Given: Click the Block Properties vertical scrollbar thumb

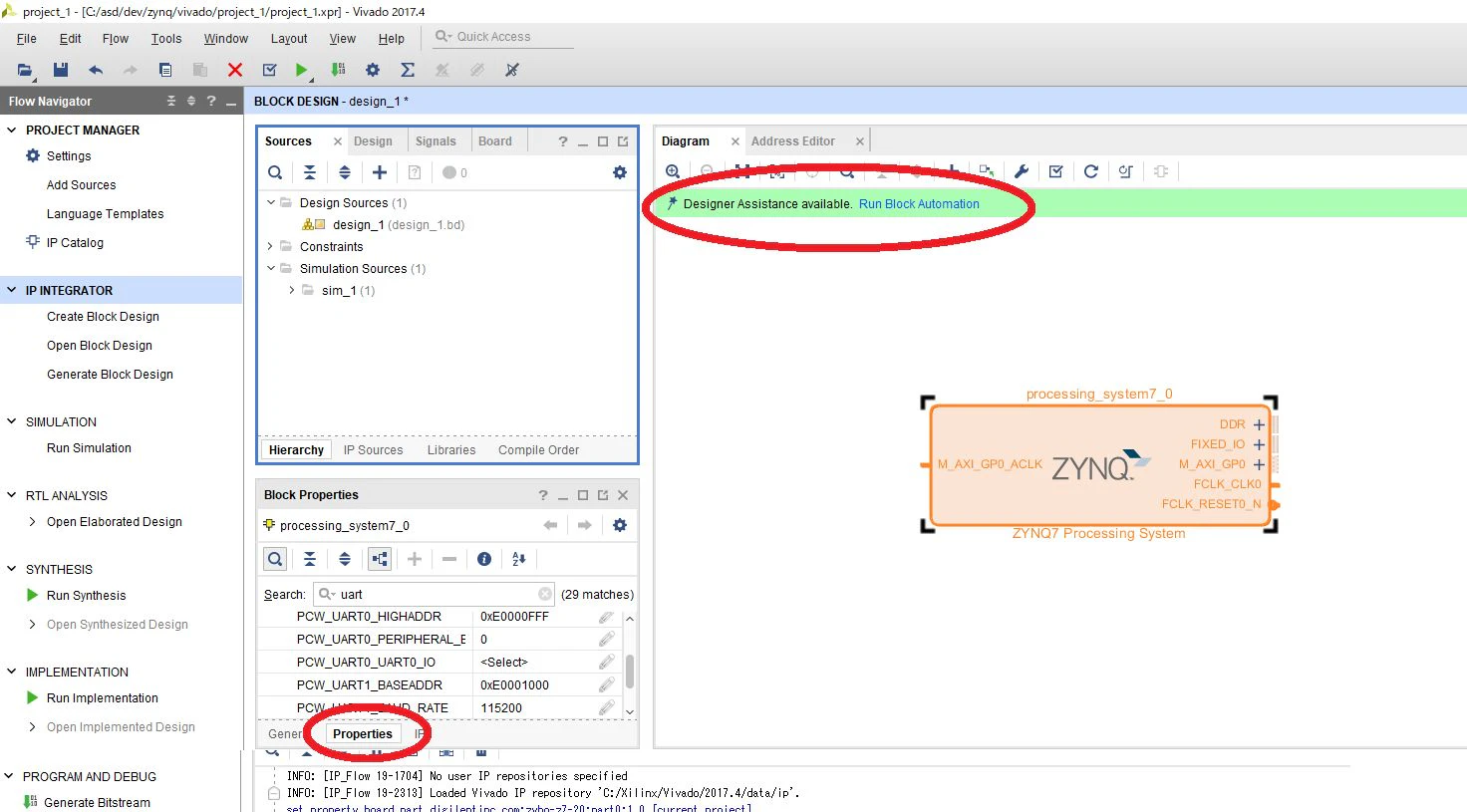Looking at the screenshot, I should pos(630,670).
